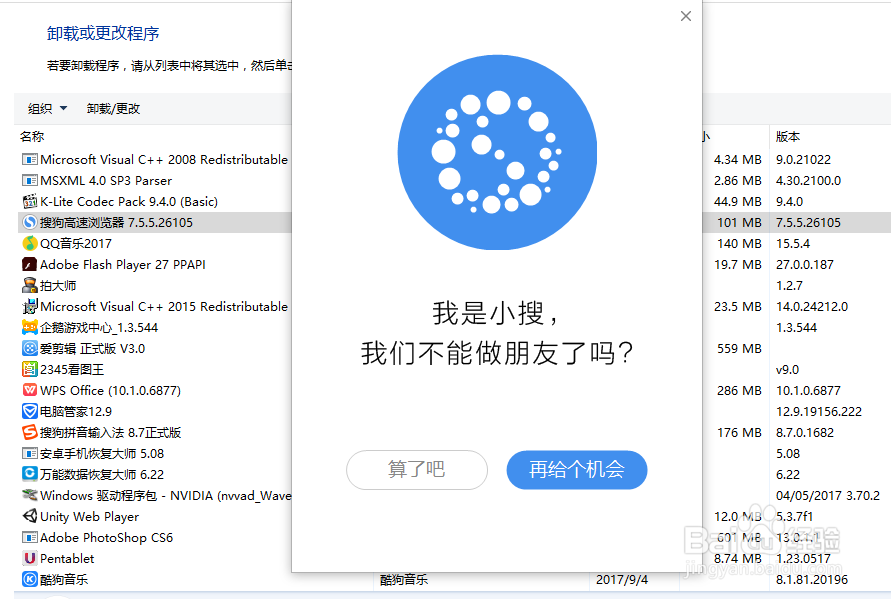Click the 拍大师 icon

(x=28, y=285)
